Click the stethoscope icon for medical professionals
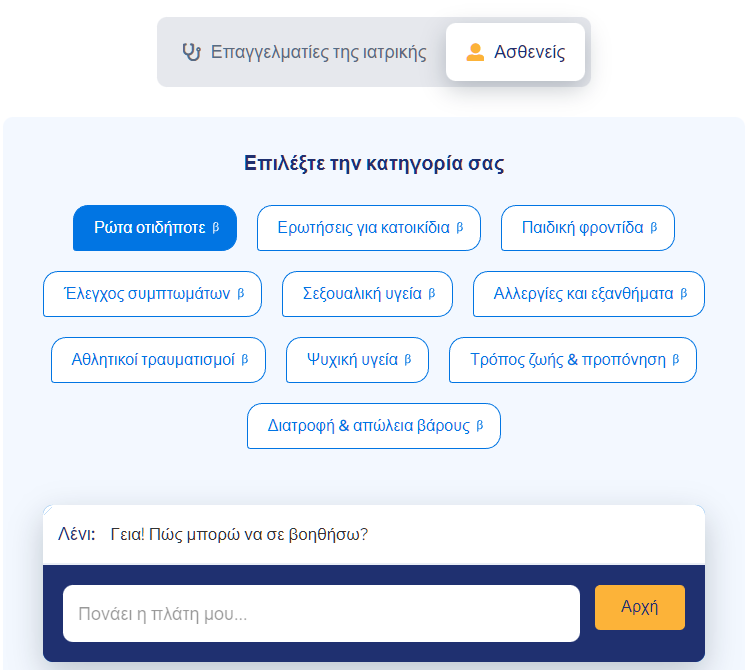The width and height of the screenshot is (750, 670). click(x=192, y=52)
